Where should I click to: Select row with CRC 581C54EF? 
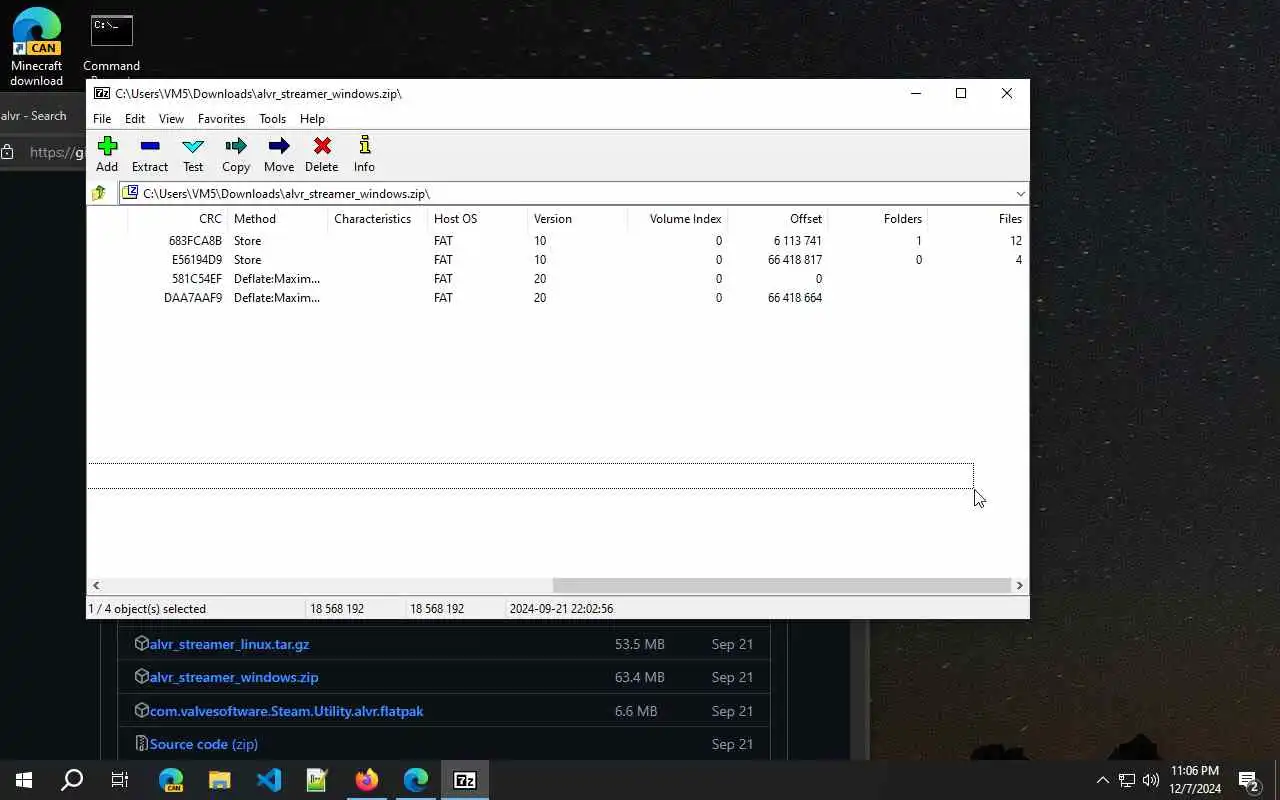[x=557, y=279]
